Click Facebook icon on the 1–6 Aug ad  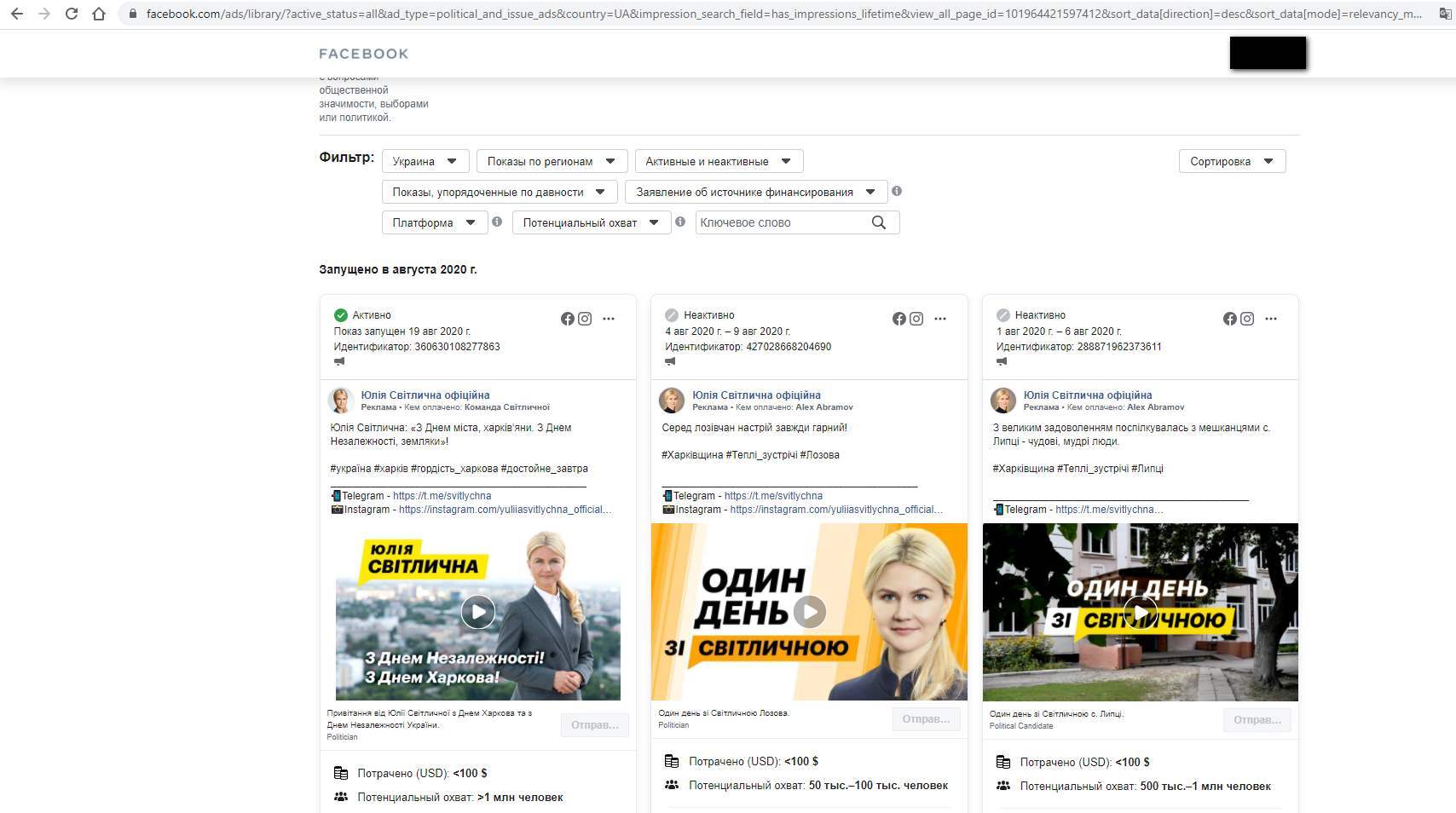click(x=1229, y=319)
